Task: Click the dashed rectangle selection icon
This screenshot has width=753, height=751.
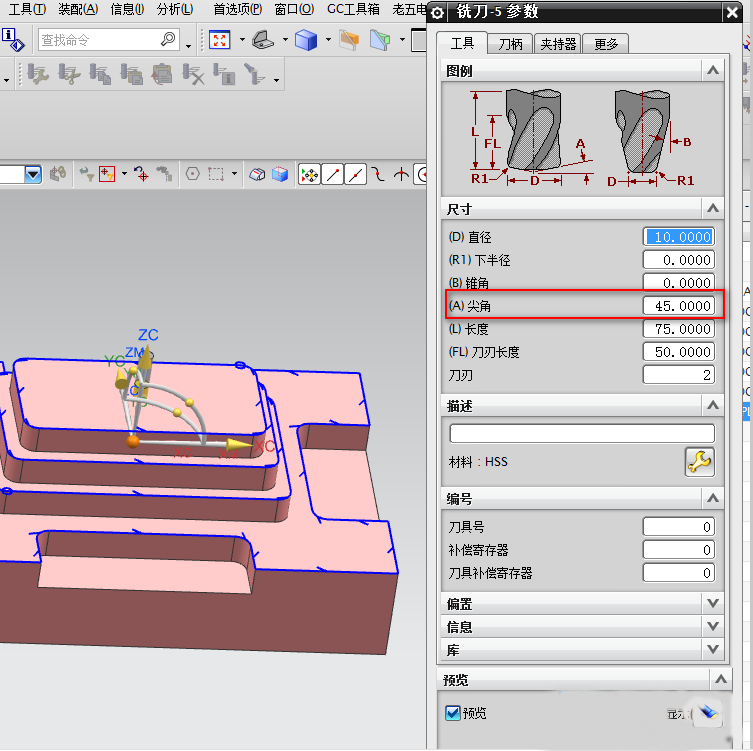Action: coord(215,174)
